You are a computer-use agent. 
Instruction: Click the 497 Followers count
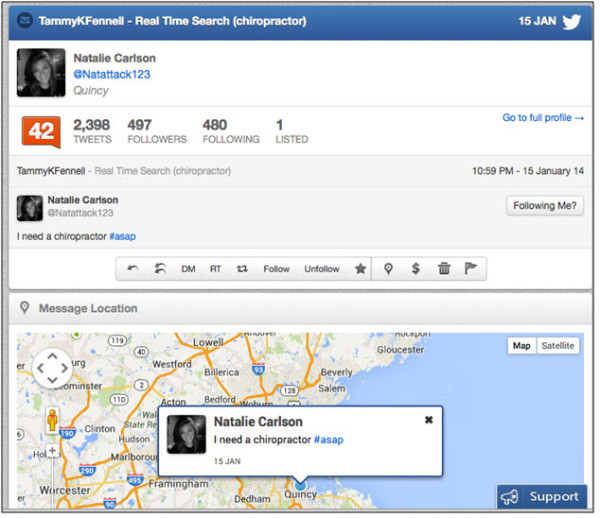(157, 131)
